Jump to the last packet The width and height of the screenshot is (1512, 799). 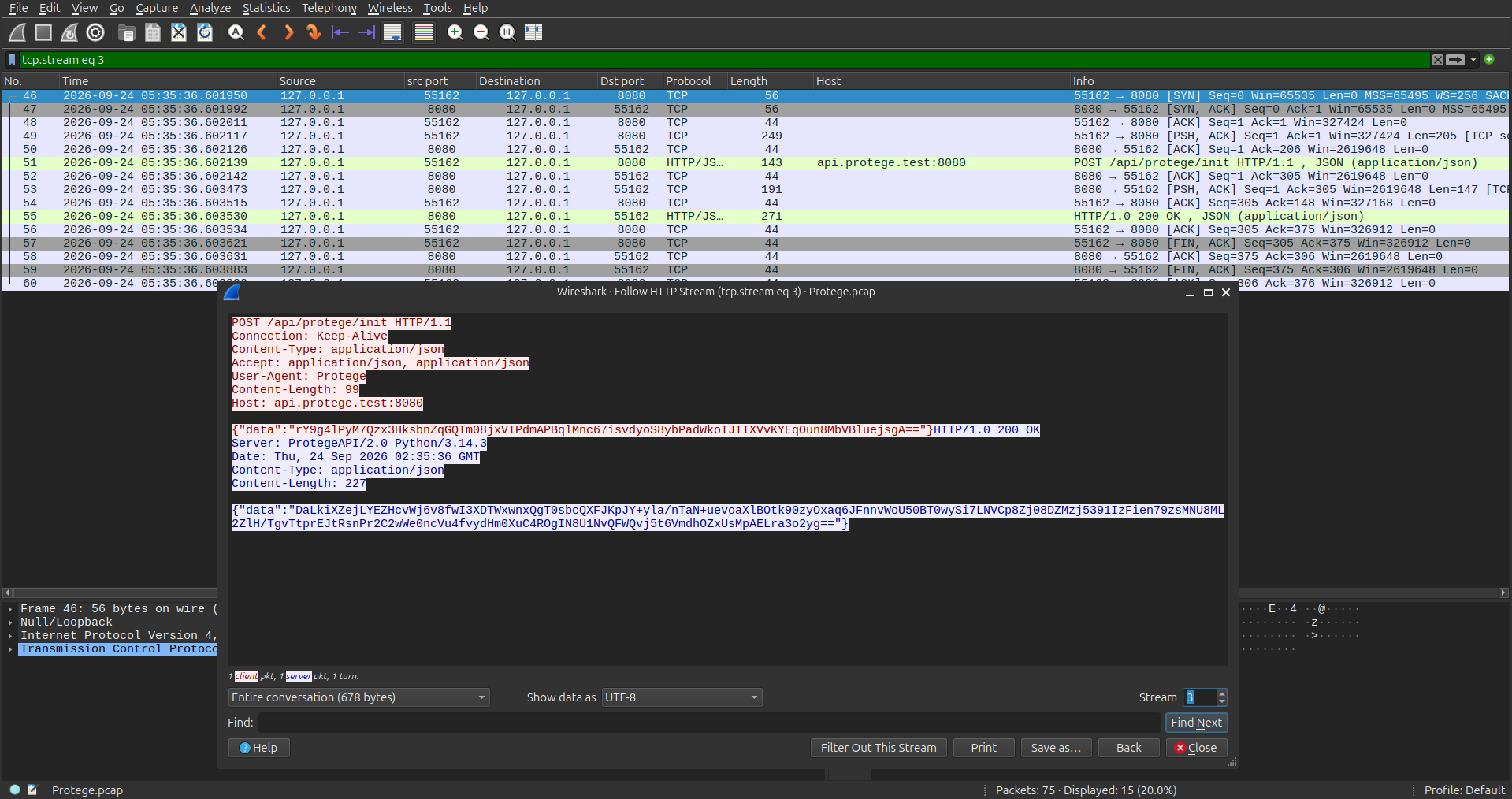pos(366,32)
